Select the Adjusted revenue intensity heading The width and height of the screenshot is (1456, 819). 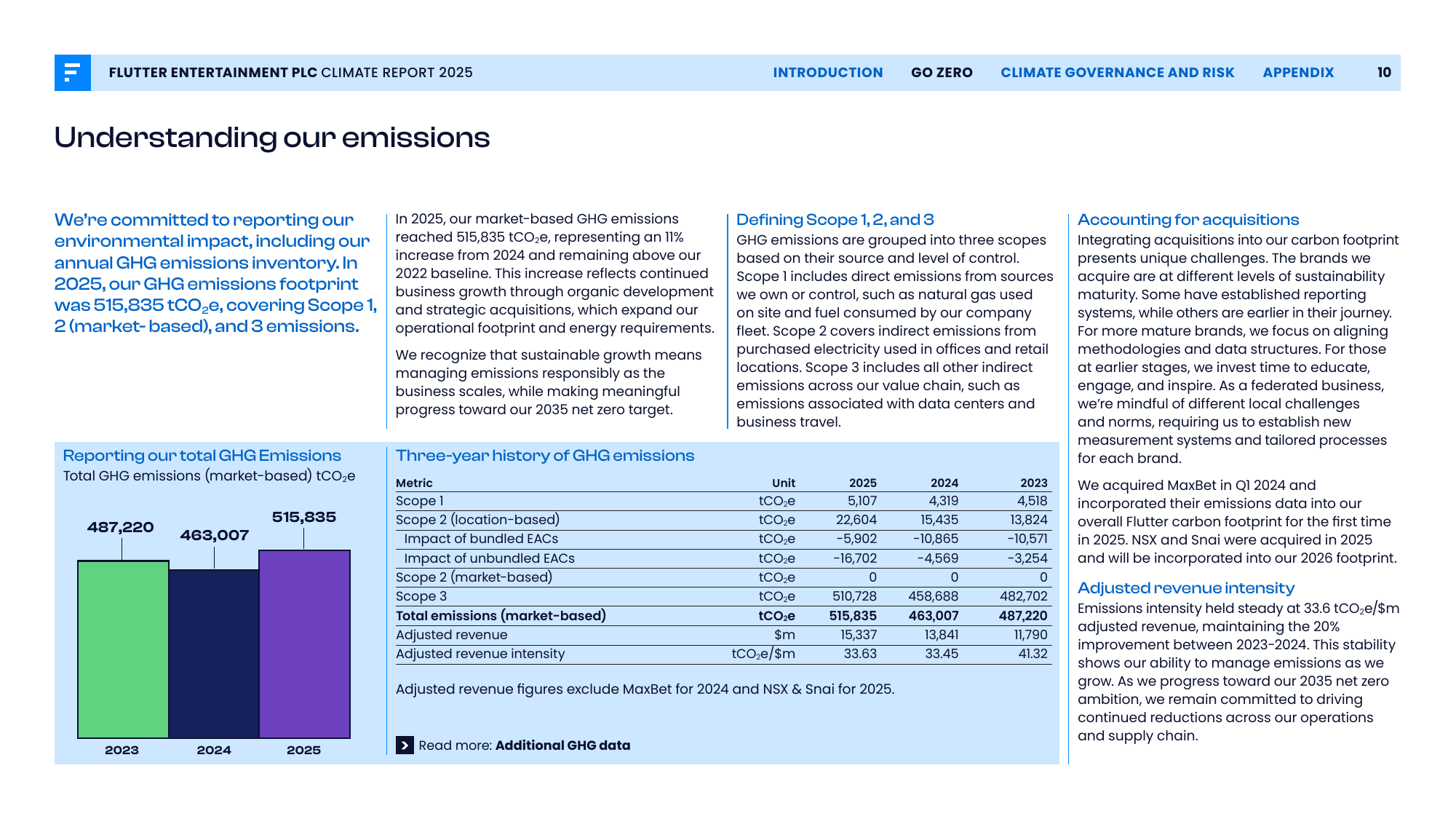tap(1186, 588)
